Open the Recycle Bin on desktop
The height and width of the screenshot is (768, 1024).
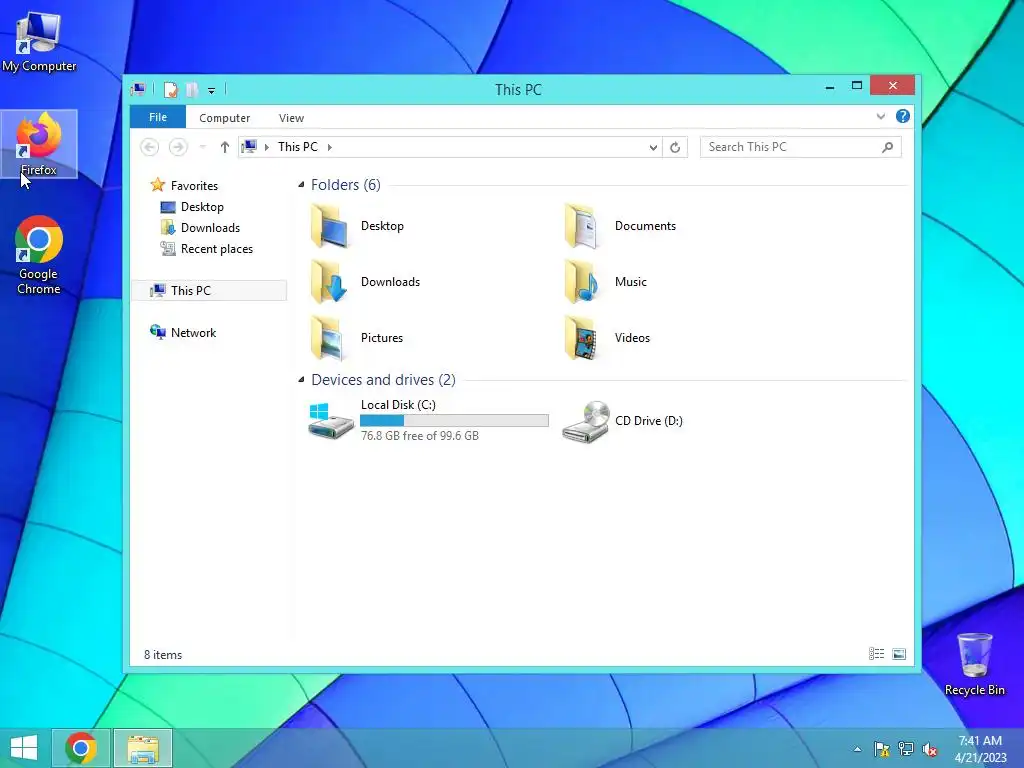tap(974, 664)
